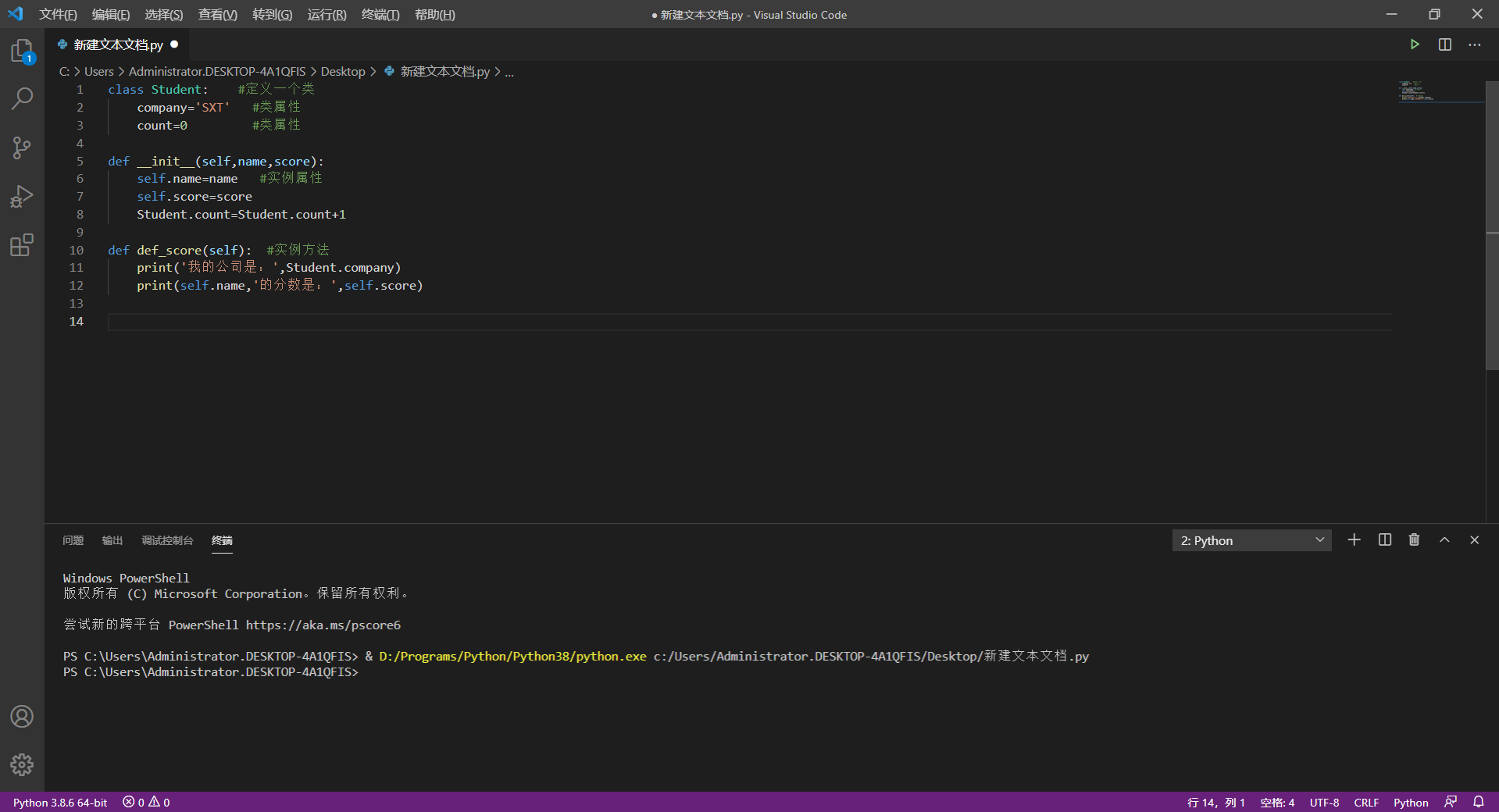Open editor More Actions ellipsis
This screenshot has height=812, width=1499.
point(1474,45)
